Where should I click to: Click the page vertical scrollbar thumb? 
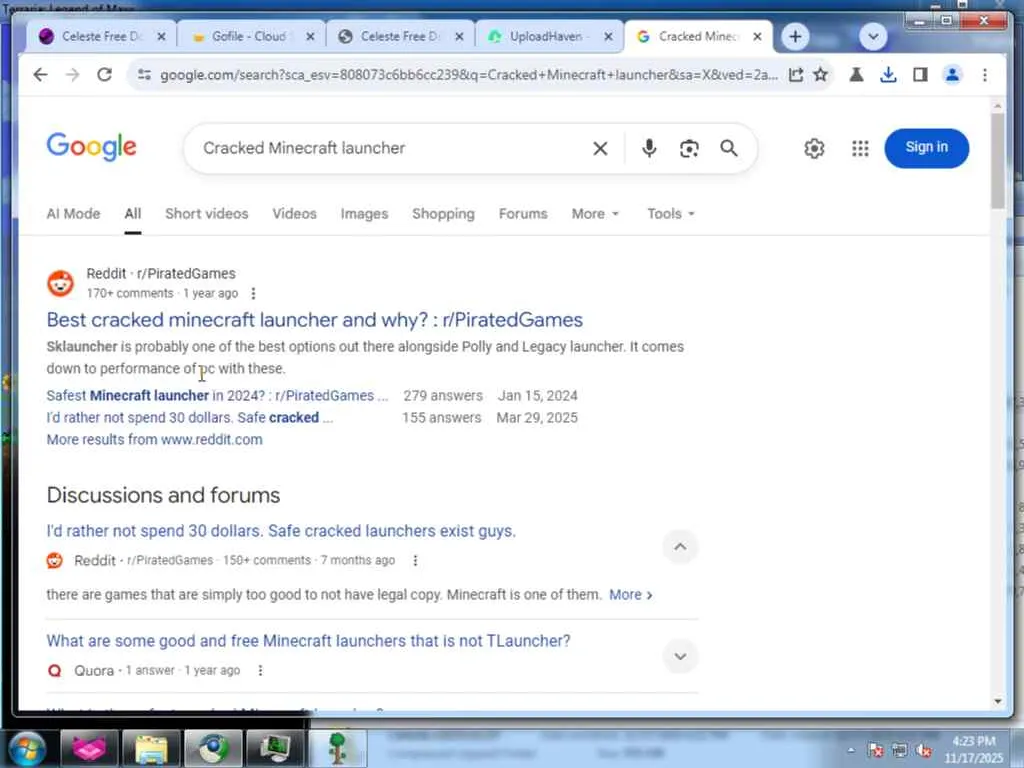(x=997, y=161)
